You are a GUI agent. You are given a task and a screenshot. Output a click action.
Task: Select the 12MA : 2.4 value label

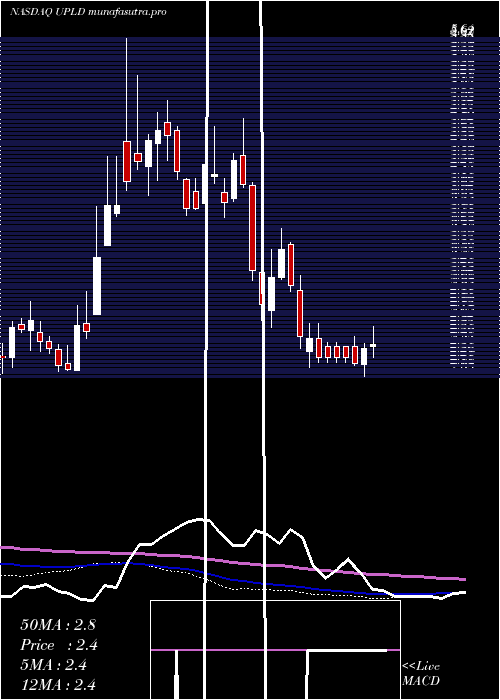click(x=58, y=684)
